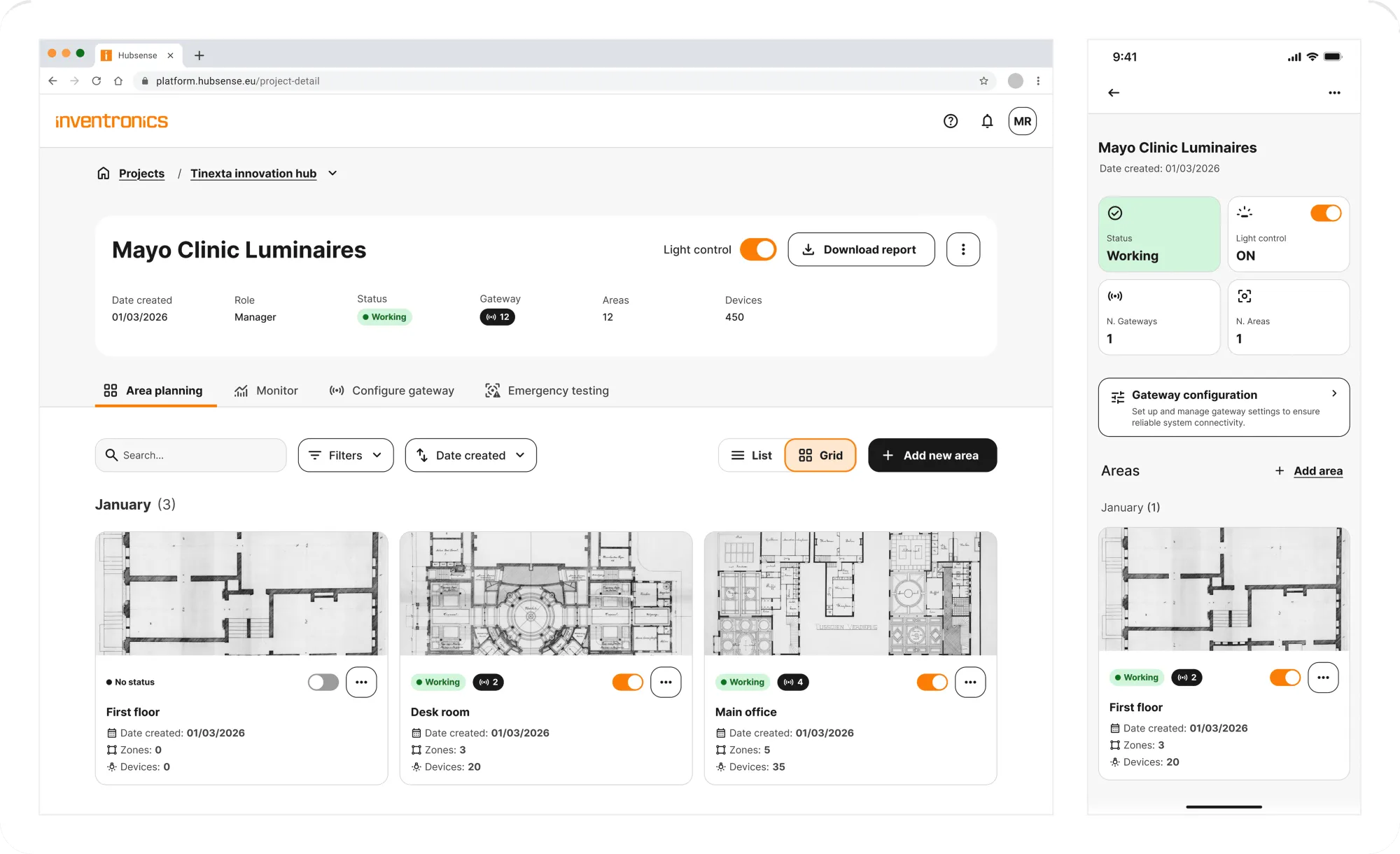Open the Filters dropdown
The height and width of the screenshot is (854, 1400).
[x=346, y=455]
